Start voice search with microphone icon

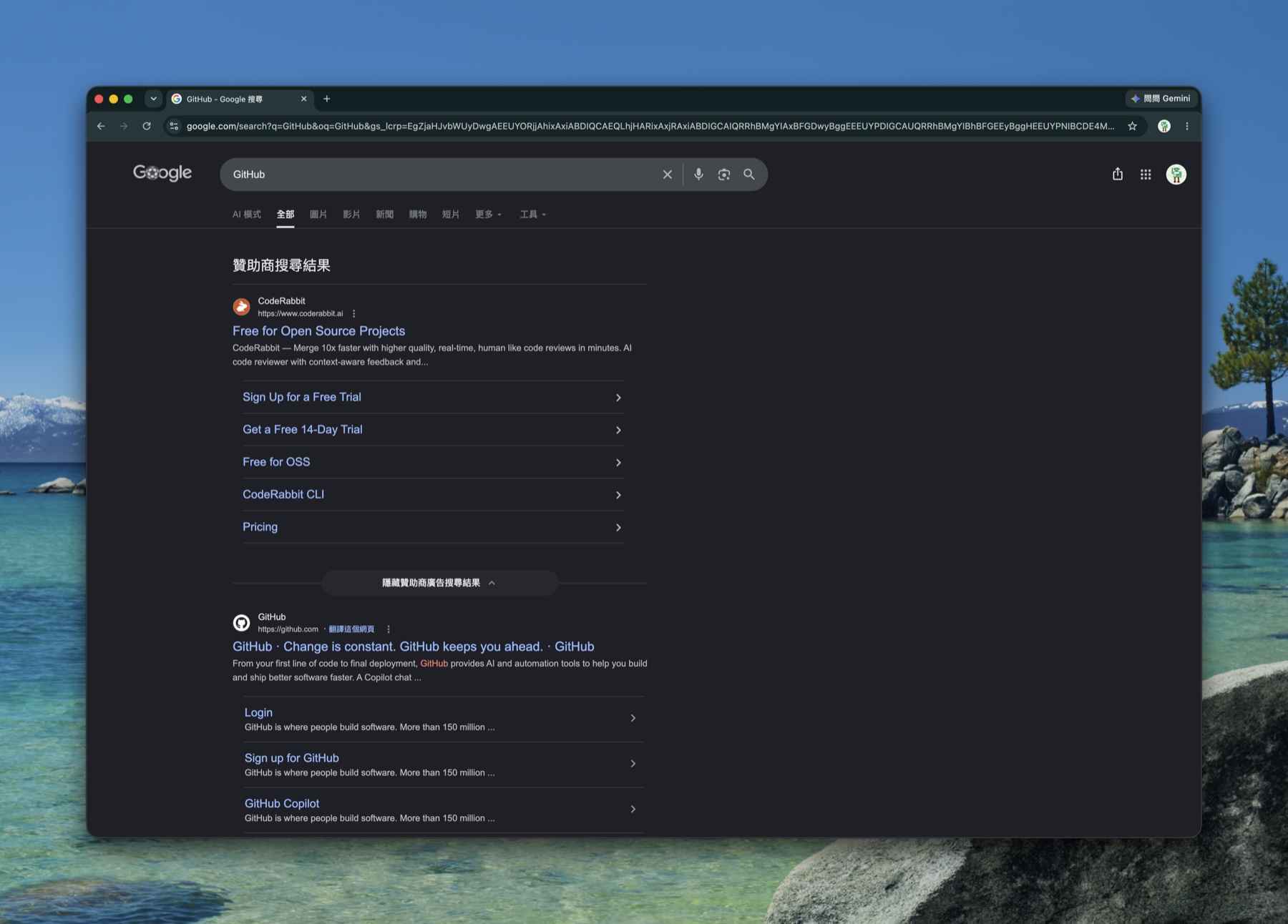click(698, 175)
